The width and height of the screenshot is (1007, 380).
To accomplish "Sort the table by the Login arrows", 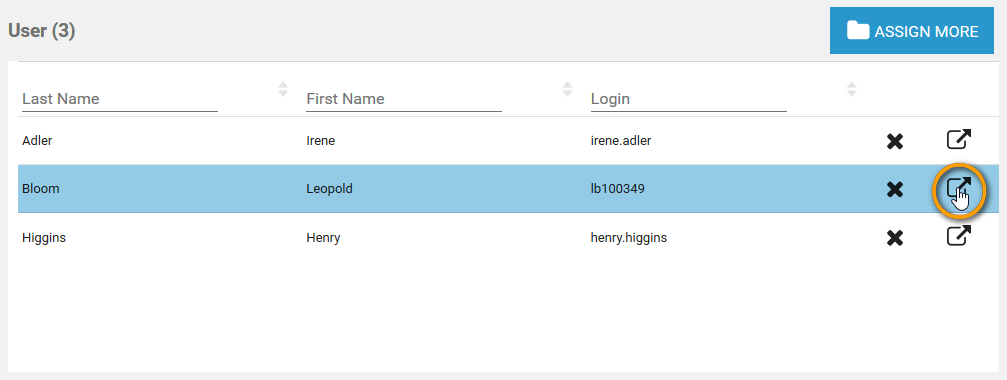I will [852, 89].
